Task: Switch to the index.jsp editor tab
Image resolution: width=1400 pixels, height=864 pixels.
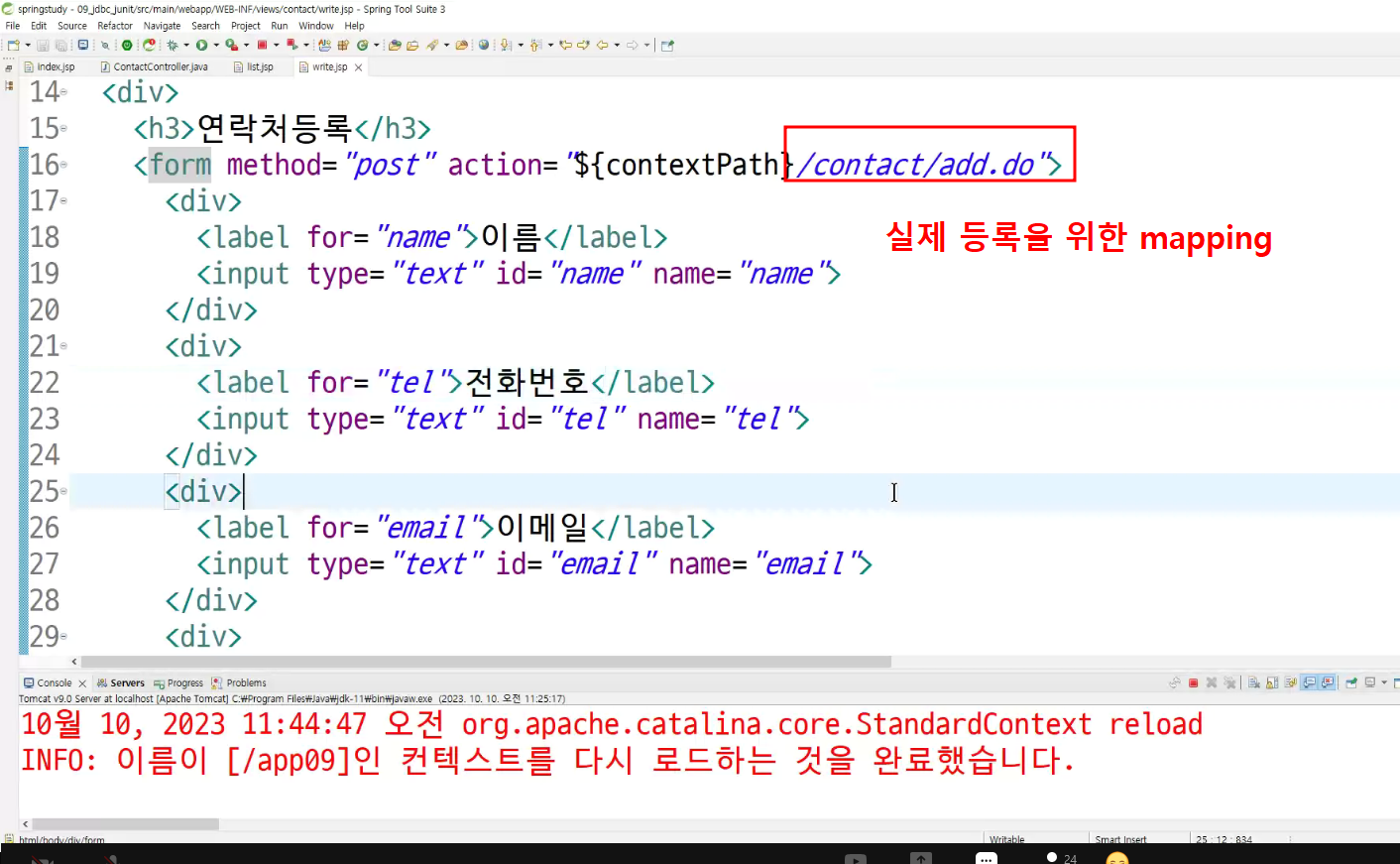Action: [51, 66]
